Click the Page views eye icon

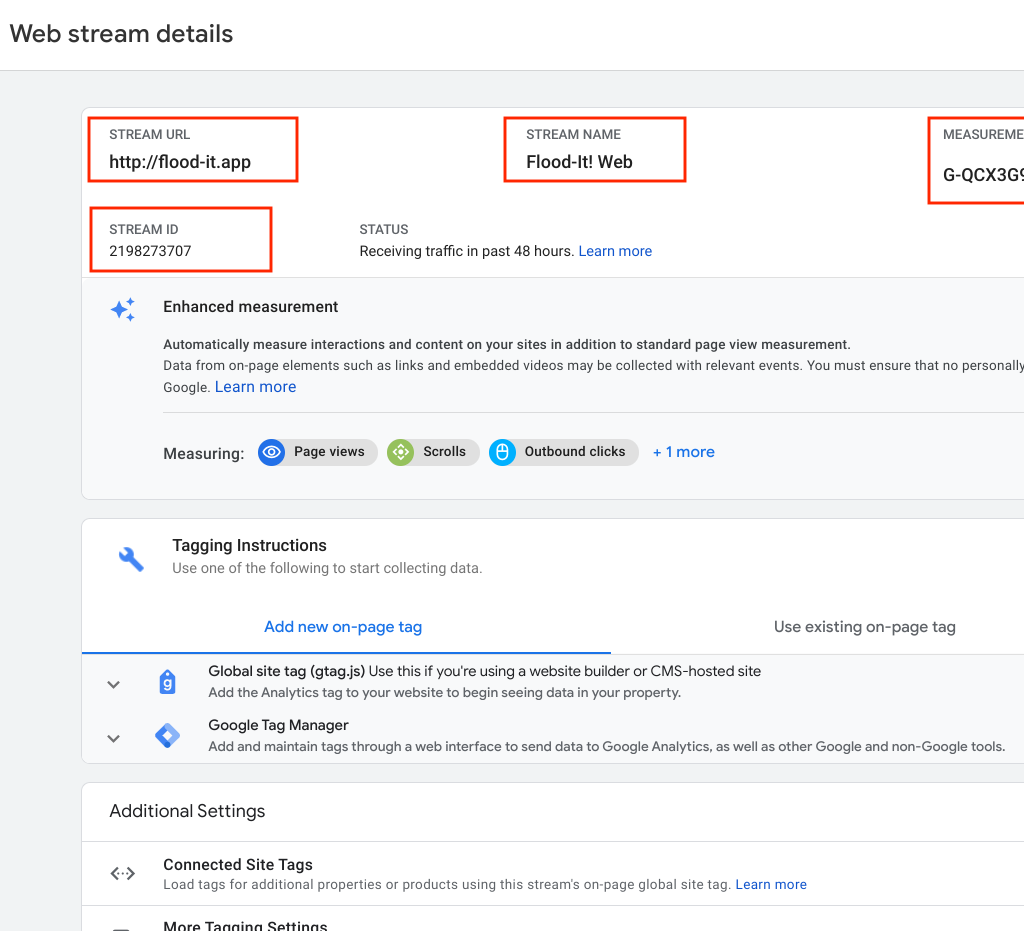(x=272, y=452)
